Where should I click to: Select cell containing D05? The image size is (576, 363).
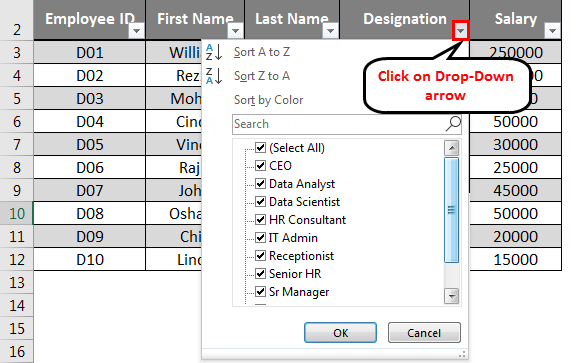90,144
